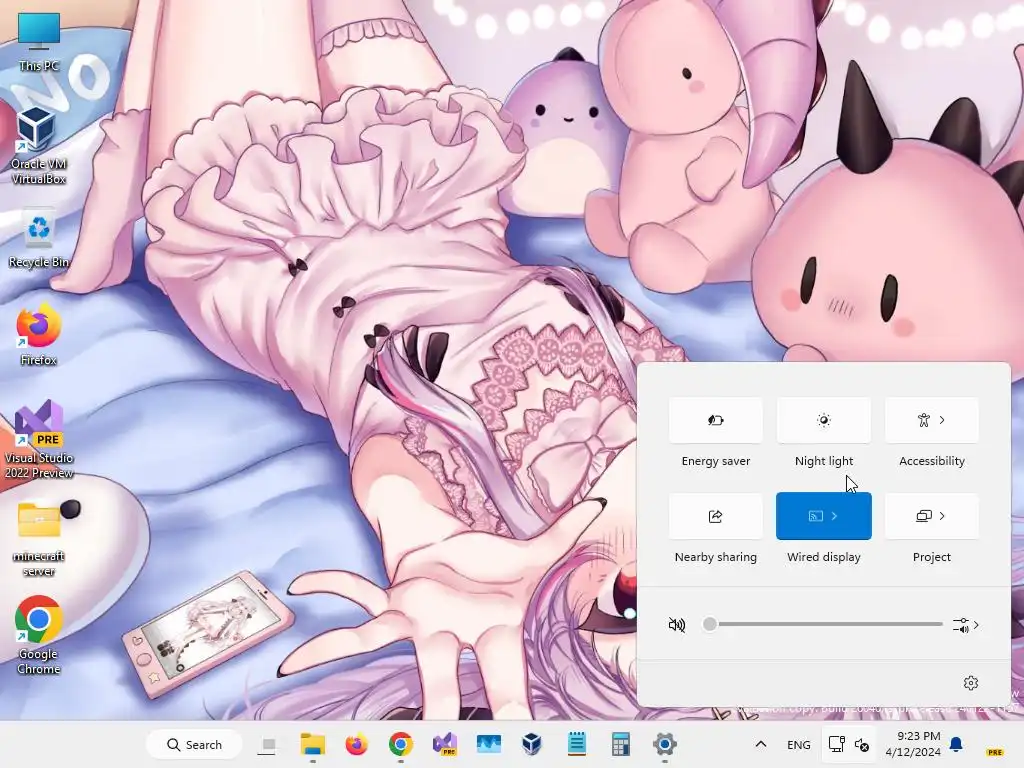The width and height of the screenshot is (1024, 768).
Task: Select the Recycle Bin icon
Action: coord(39,240)
